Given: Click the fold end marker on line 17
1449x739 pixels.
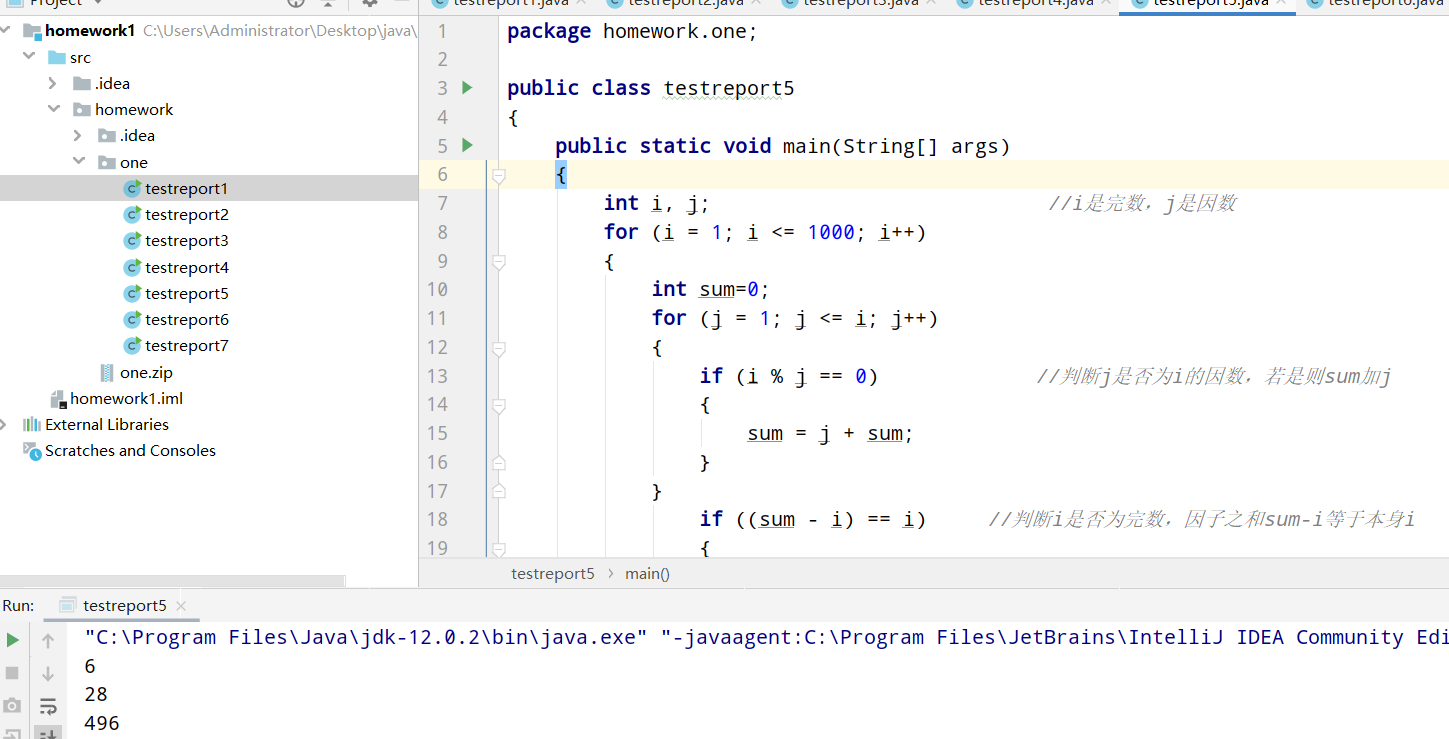Looking at the screenshot, I should coord(498,491).
